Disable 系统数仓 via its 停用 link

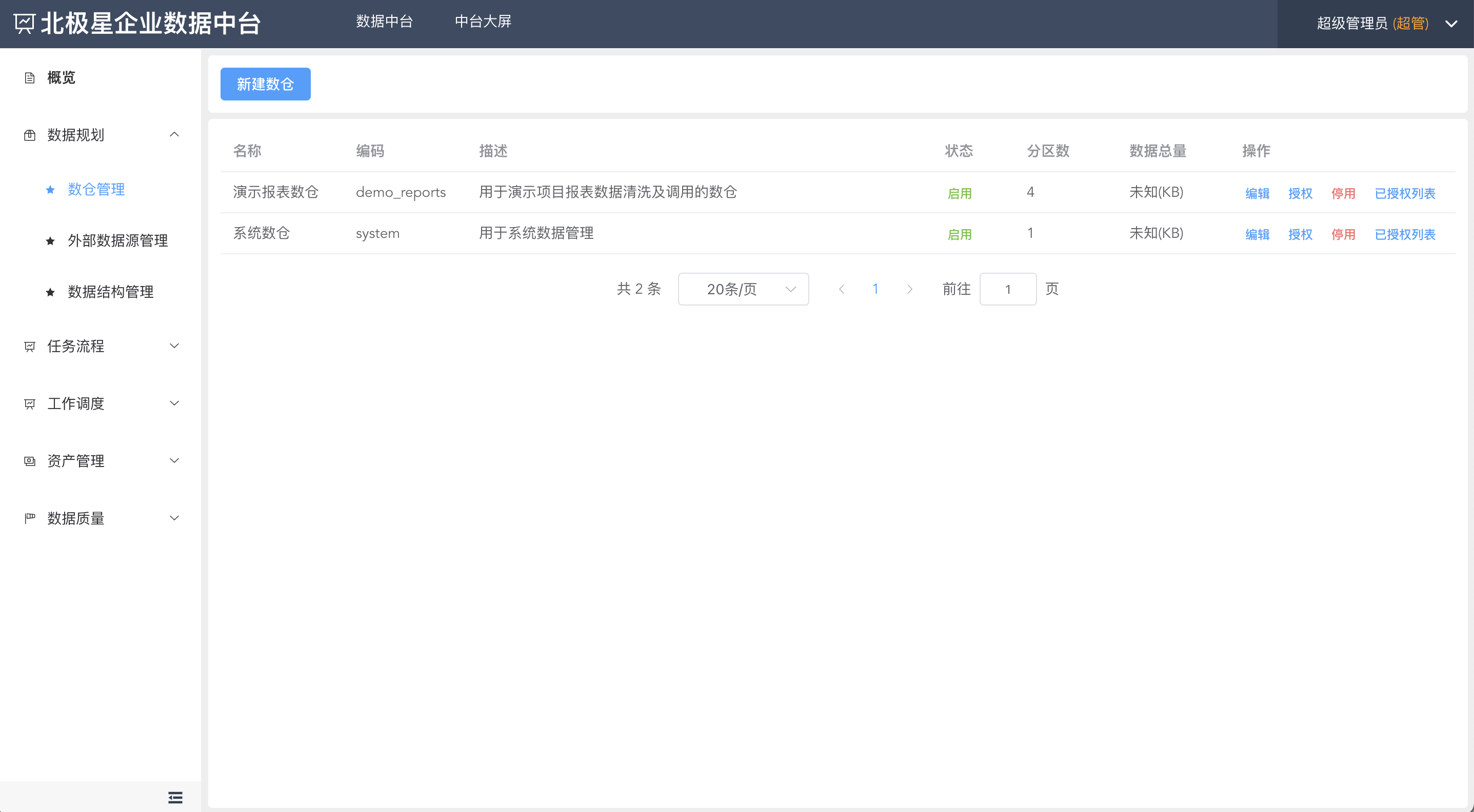tap(1344, 234)
